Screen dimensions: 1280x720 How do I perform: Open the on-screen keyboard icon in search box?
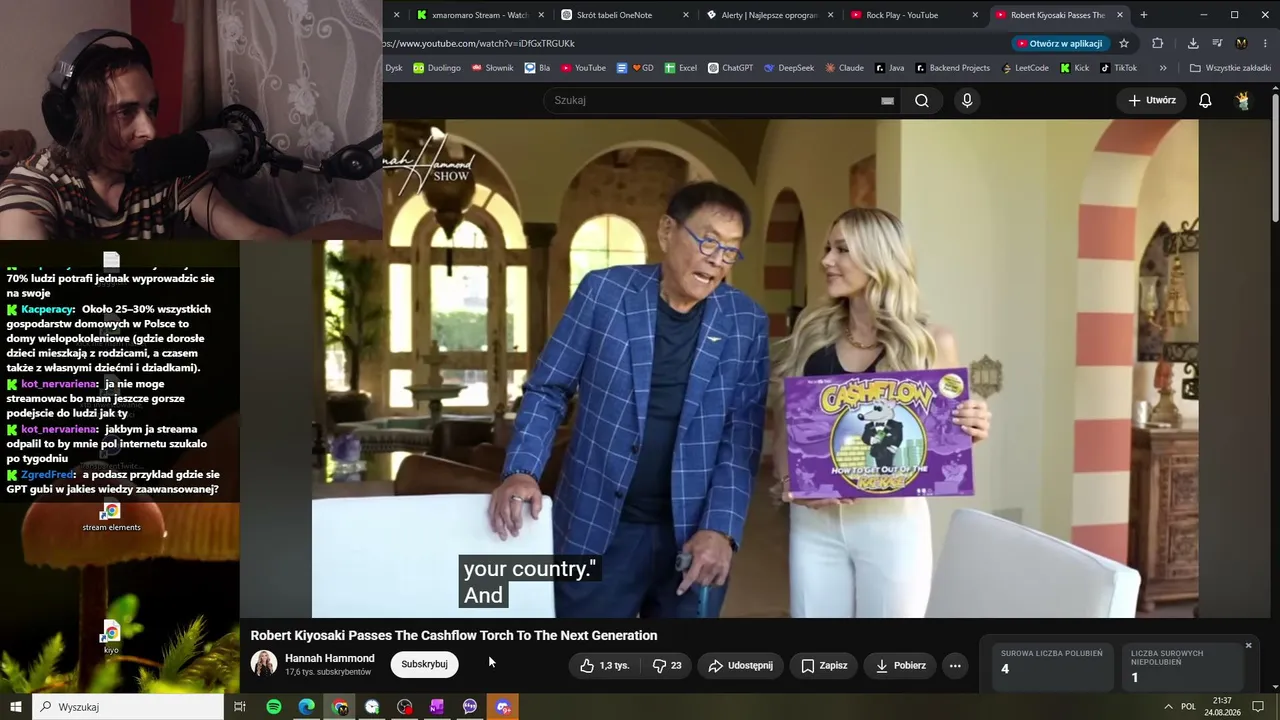(887, 100)
